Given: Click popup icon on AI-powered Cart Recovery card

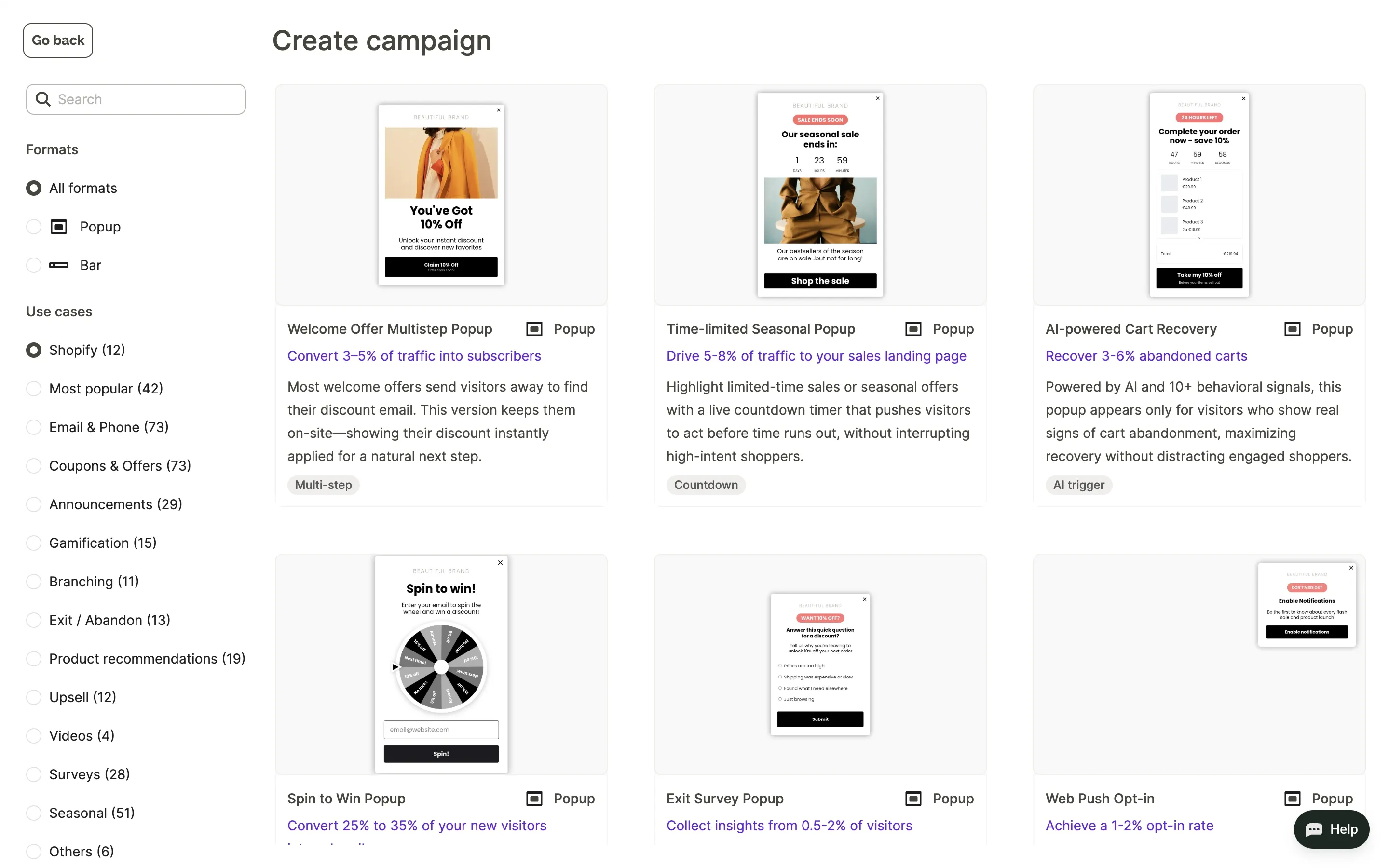Looking at the screenshot, I should (x=1292, y=329).
